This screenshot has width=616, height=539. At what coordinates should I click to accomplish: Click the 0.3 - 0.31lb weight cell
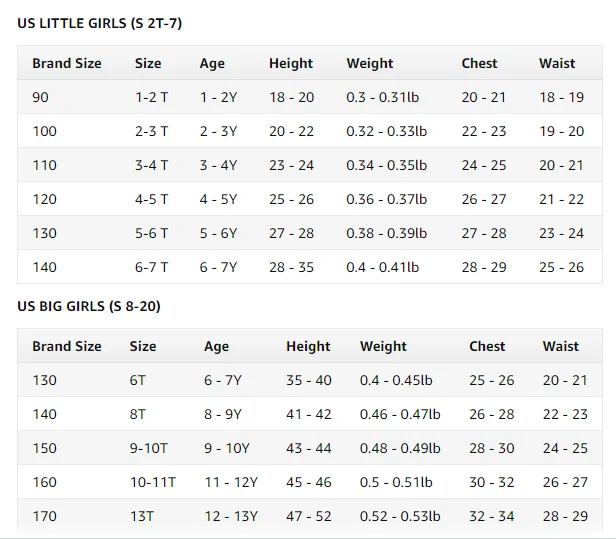pos(386,97)
